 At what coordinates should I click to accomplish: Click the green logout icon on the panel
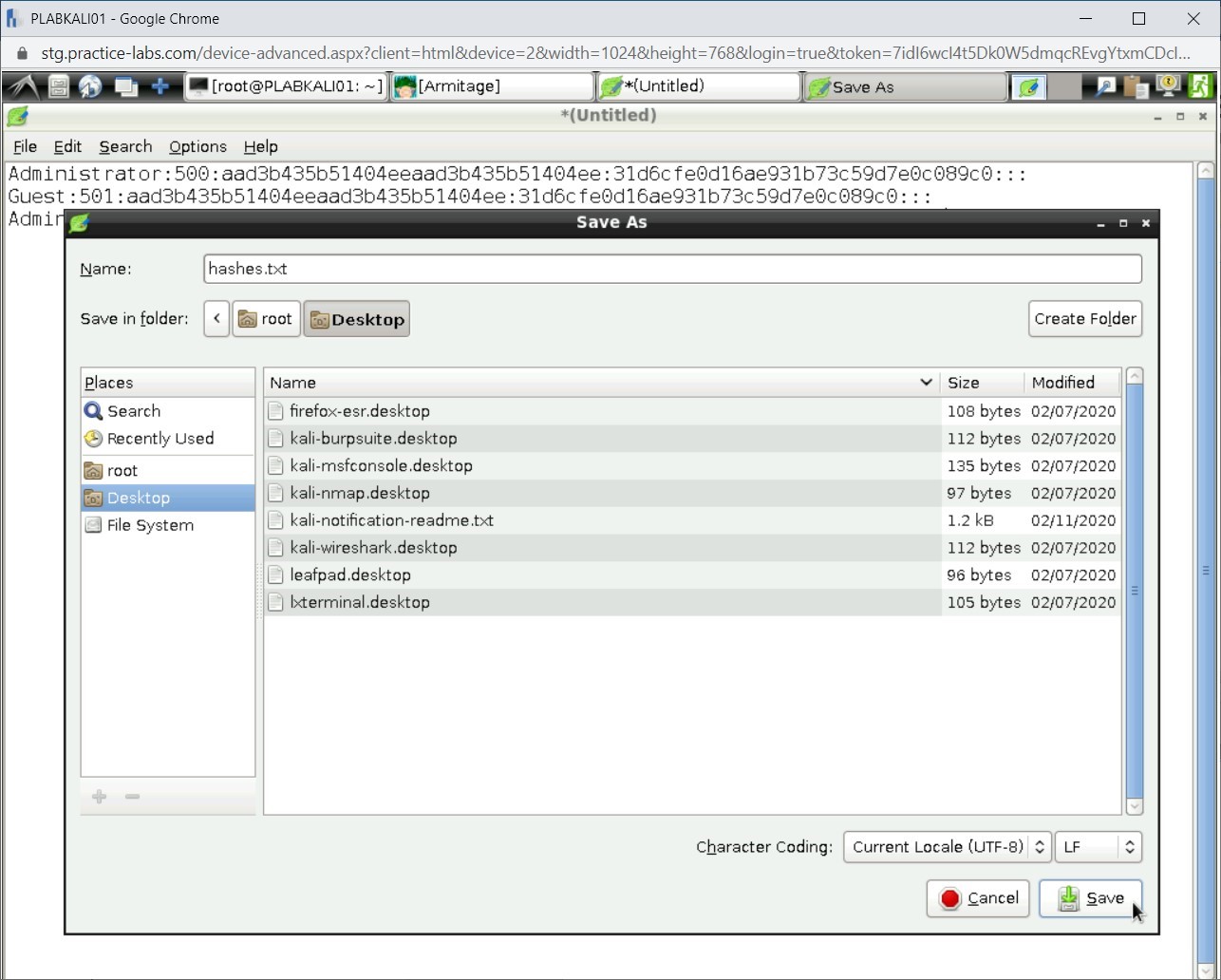pyautogui.click(x=1199, y=86)
